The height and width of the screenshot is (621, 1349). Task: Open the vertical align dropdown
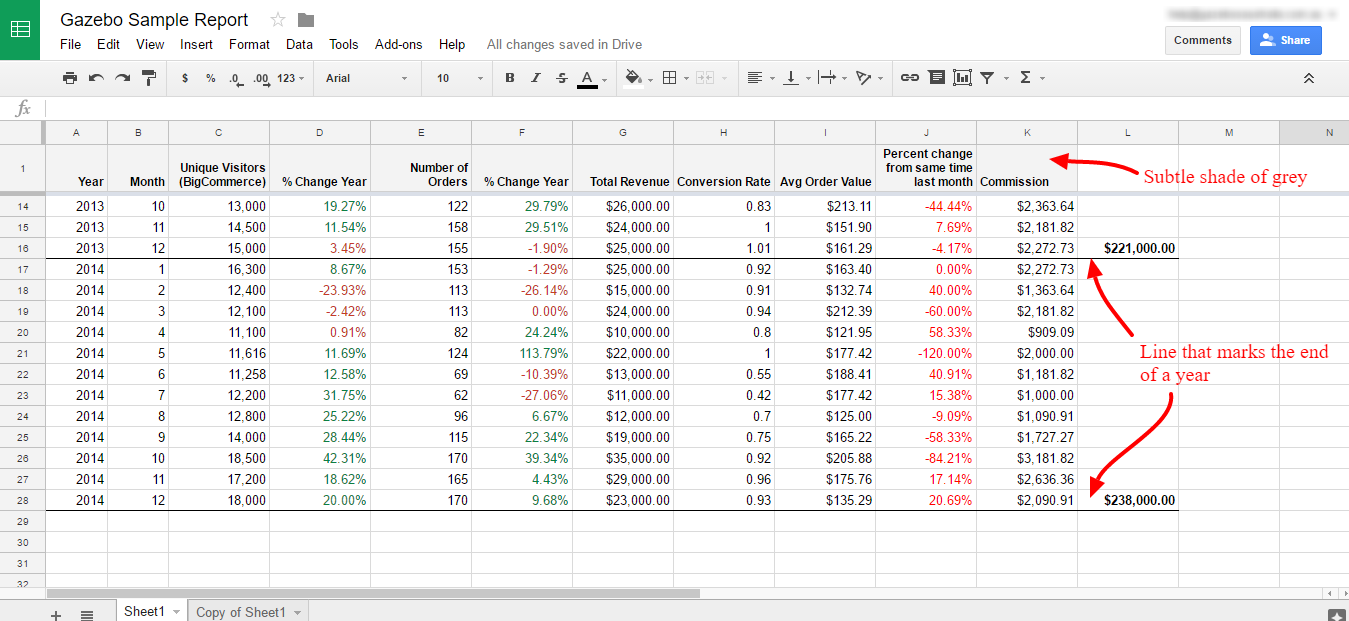(x=796, y=78)
